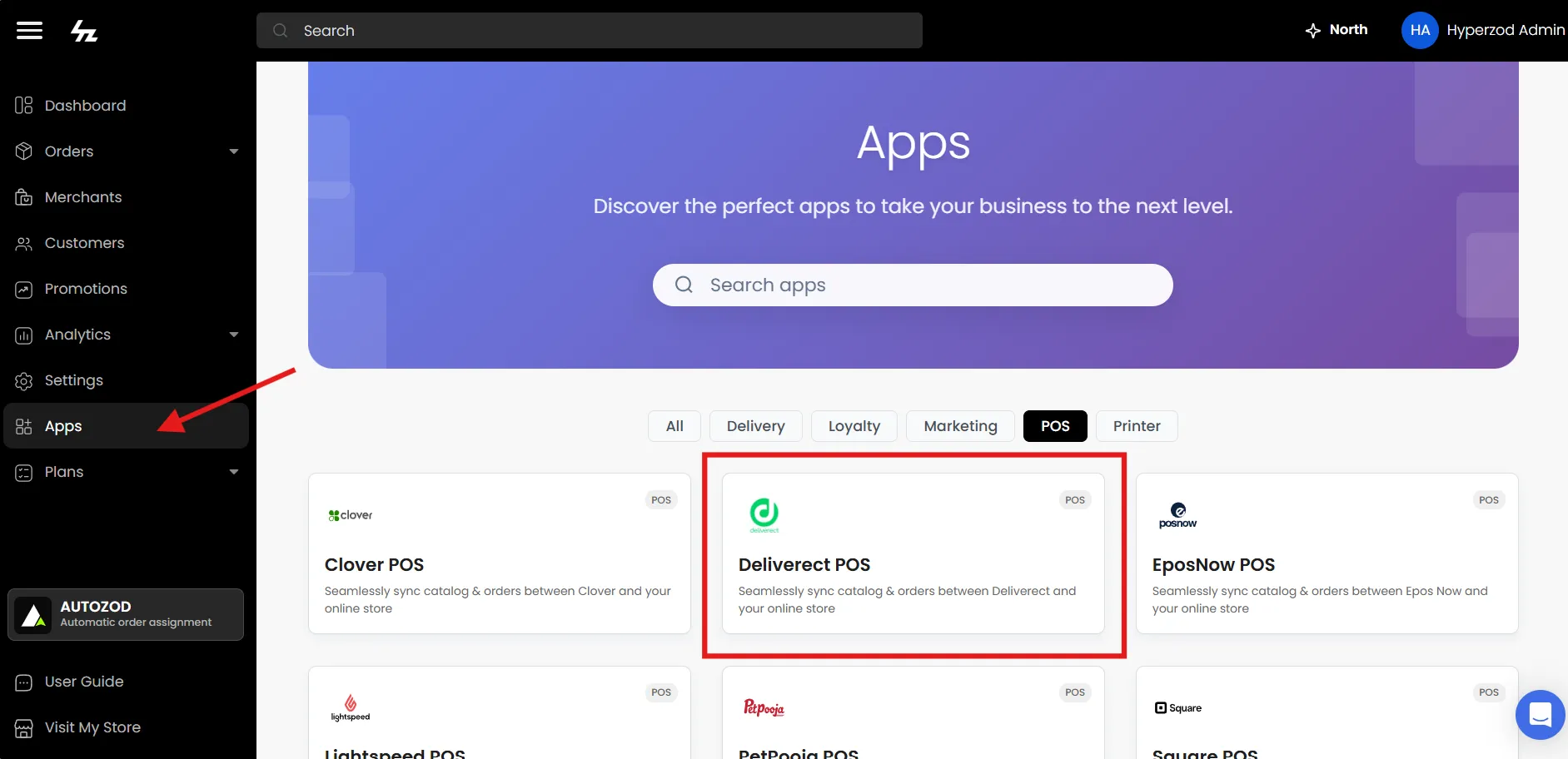Click the Deliverect green logo
The height and width of the screenshot is (759, 1568).
click(x=764, y=515)
